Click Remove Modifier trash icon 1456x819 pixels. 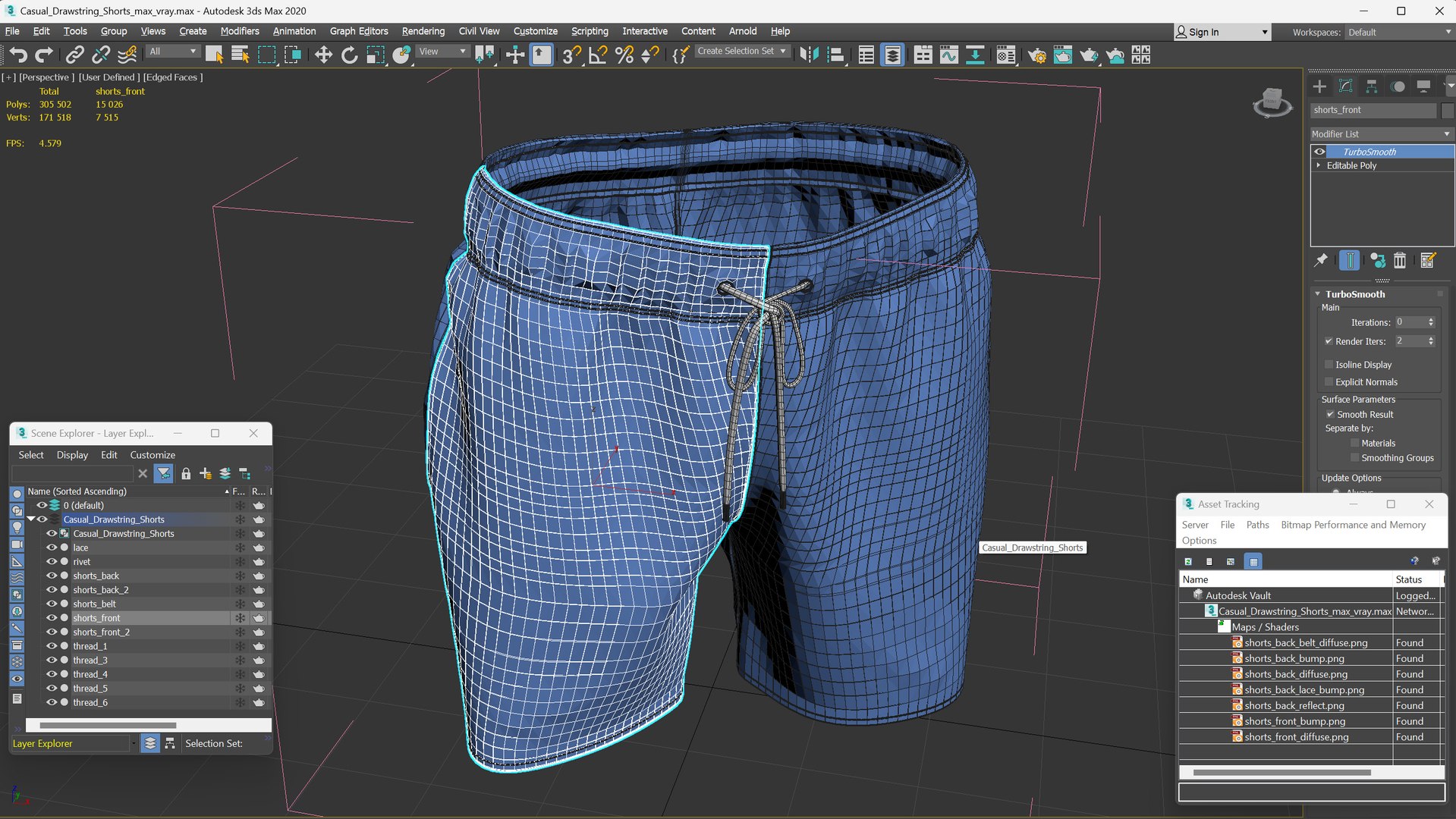[1400, 260]
